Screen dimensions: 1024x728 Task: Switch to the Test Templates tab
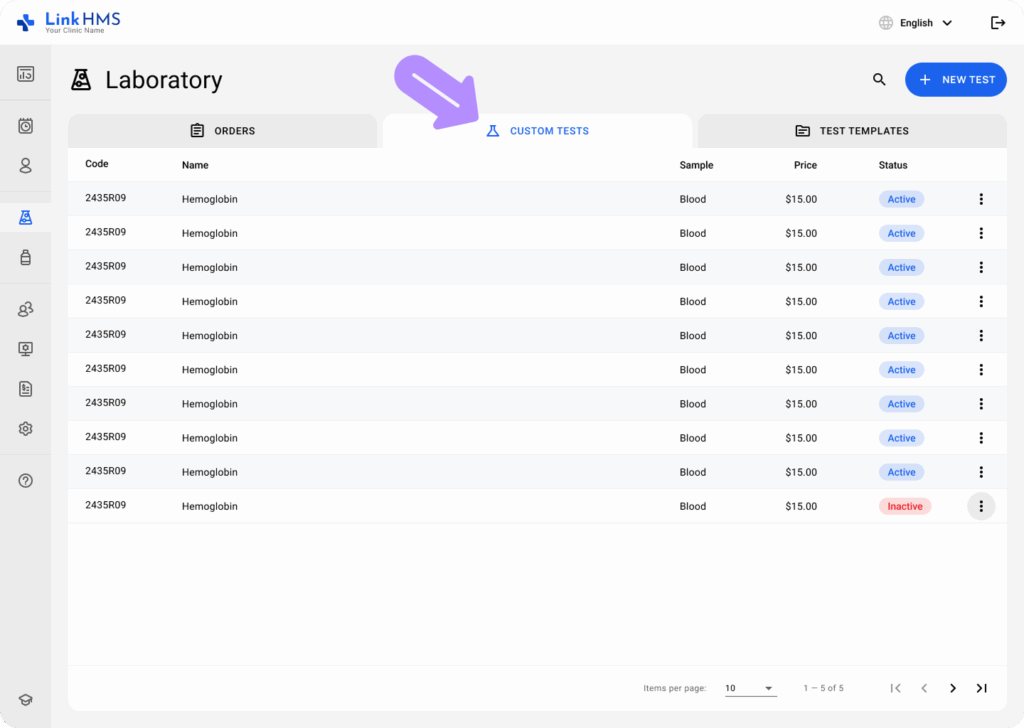pyautogui.click(x=852, y=131)
